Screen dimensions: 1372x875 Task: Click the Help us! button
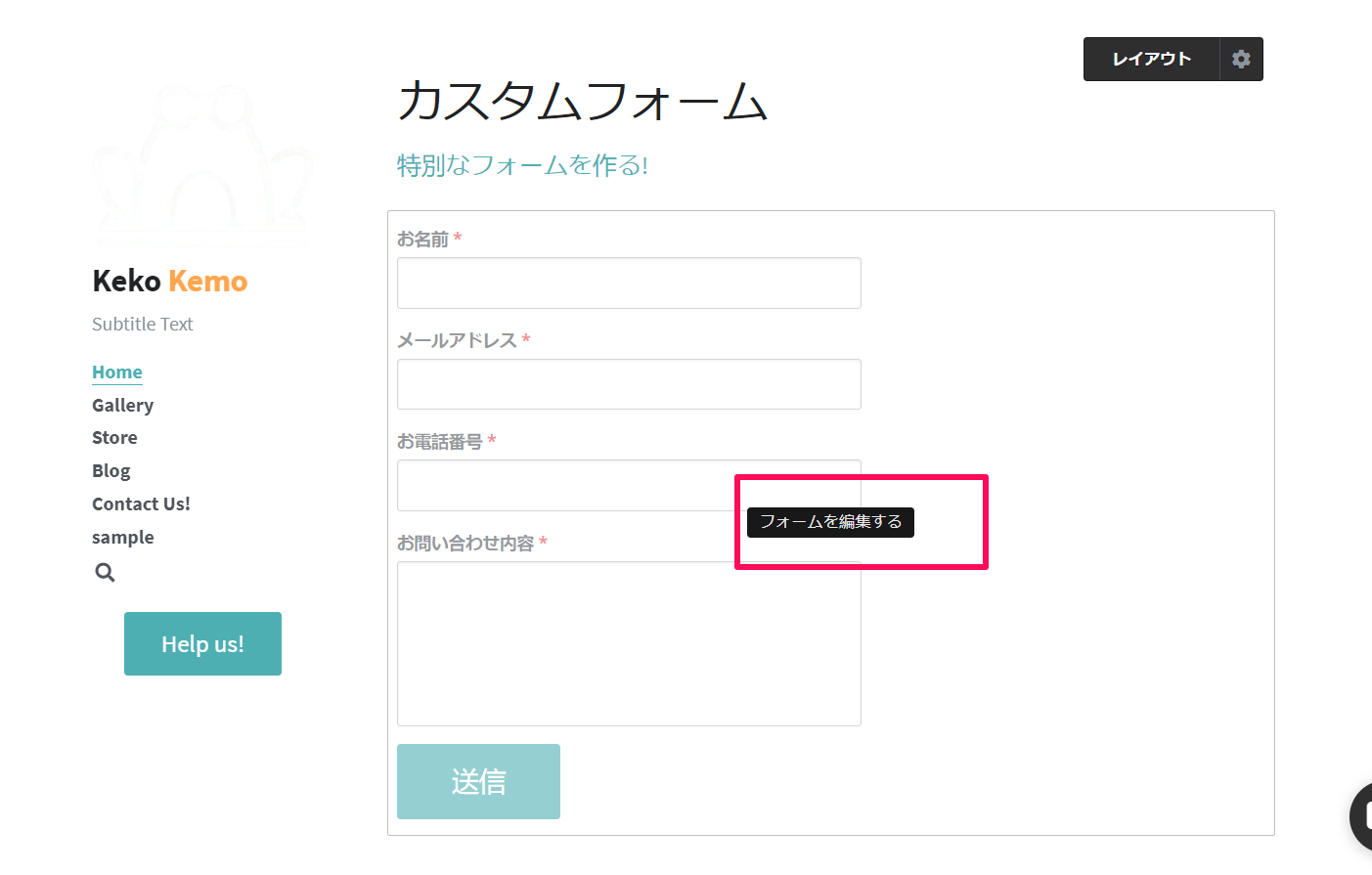[202, 643]
